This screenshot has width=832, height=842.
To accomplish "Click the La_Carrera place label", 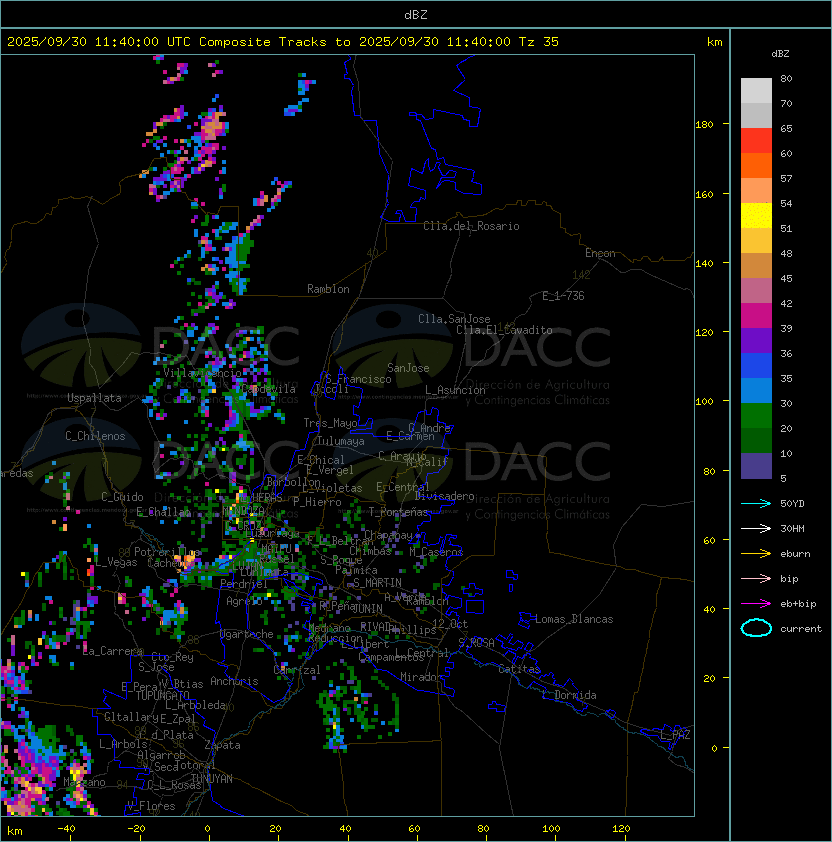I will point(112,651).
